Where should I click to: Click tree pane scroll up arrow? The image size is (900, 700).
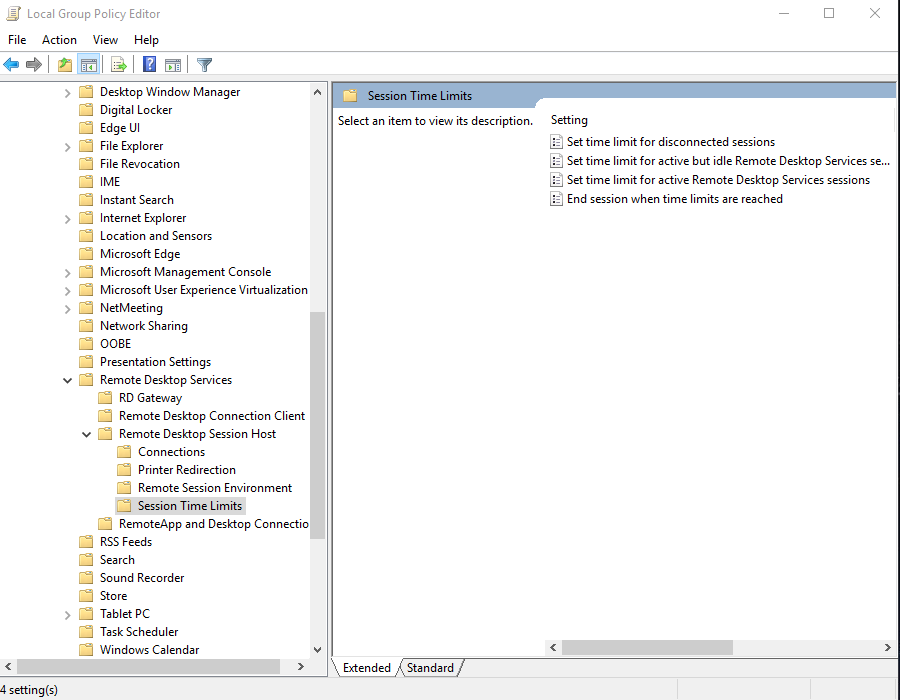(317, 92)
